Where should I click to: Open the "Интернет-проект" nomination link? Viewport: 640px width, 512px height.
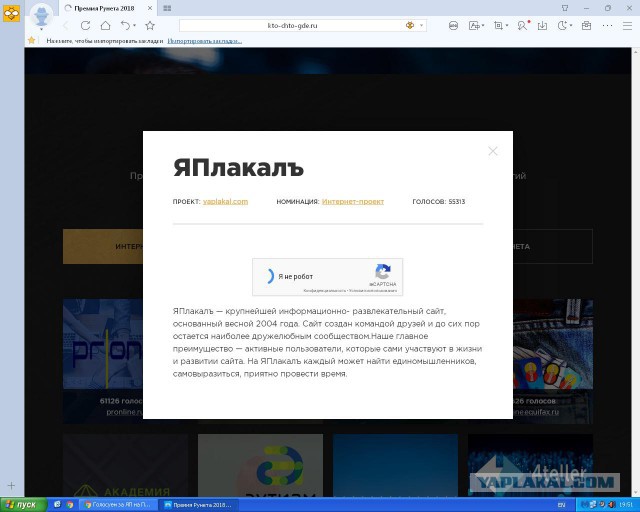tap(353, 201)
